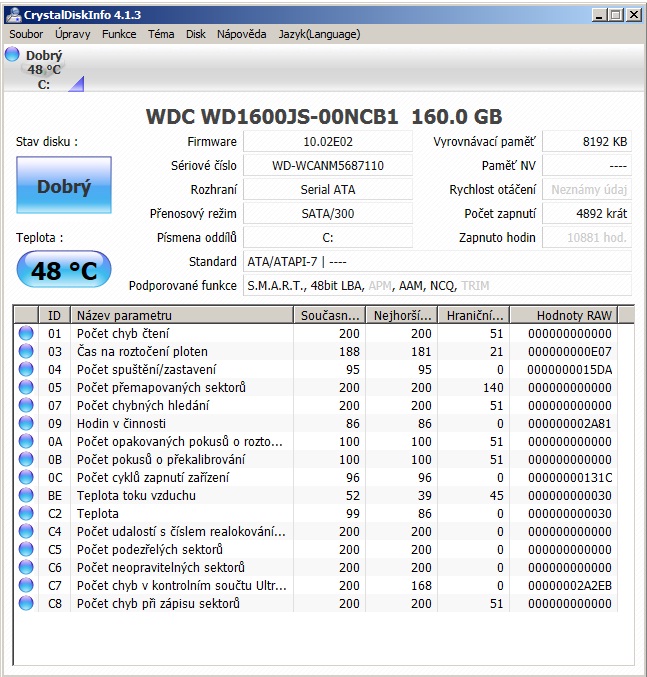Minimize the CrystalDiskInfo window
Viewport: 647px width, 677px height.
click(599, 15)
